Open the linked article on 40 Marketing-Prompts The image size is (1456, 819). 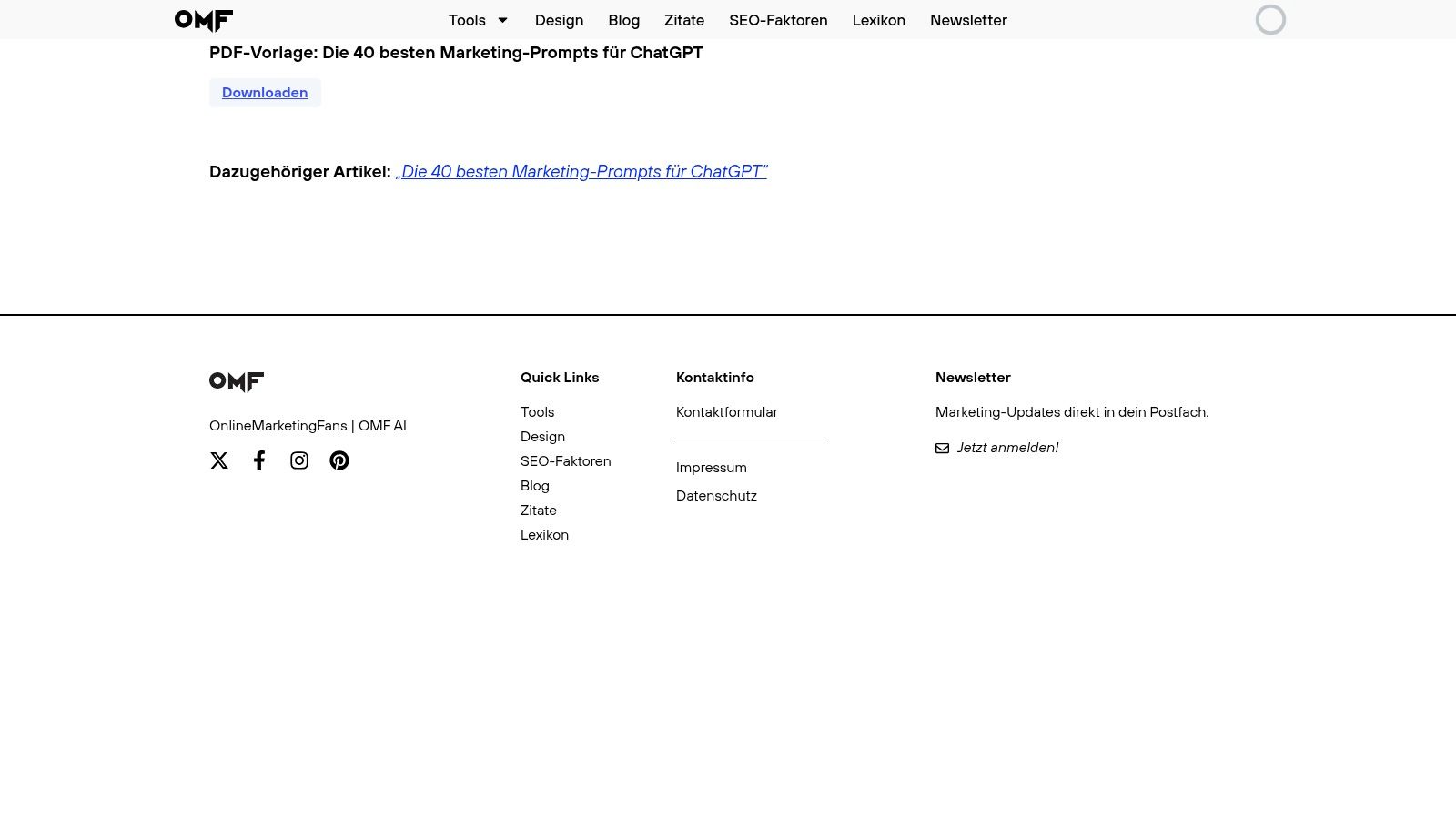tap(581, 172)
